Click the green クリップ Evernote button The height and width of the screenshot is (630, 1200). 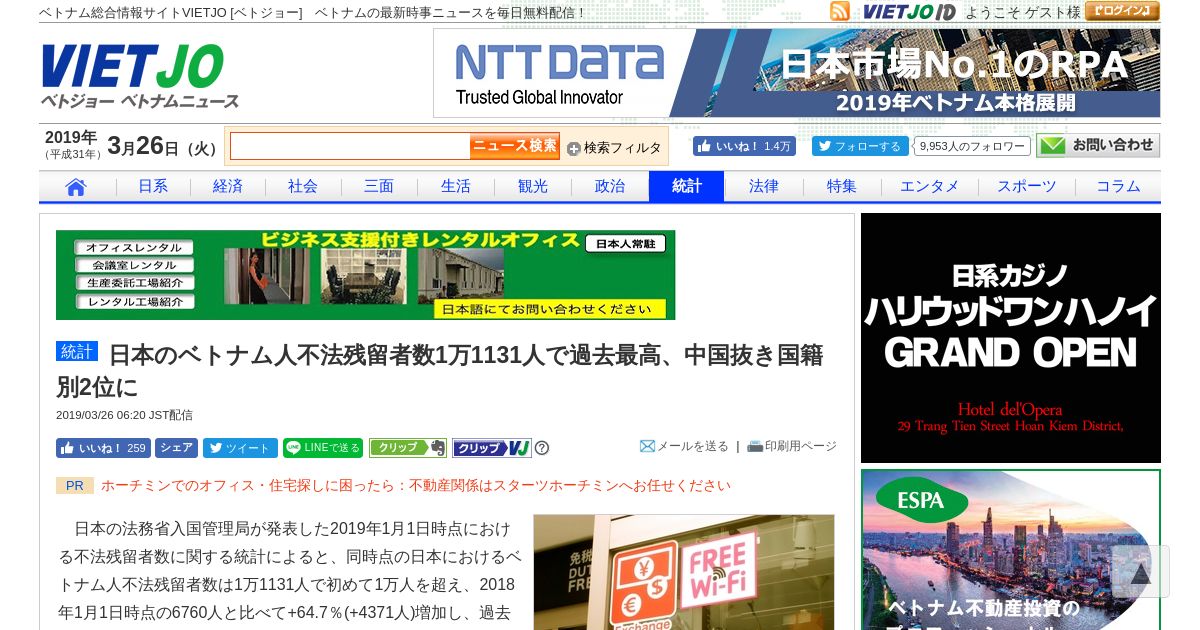(x=408, y=448)
